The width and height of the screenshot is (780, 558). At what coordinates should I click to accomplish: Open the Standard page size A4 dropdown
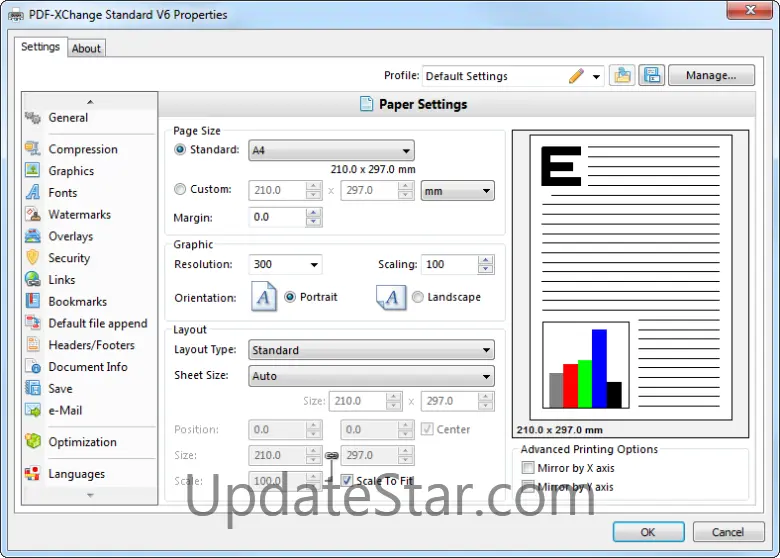tap(331, 150)
